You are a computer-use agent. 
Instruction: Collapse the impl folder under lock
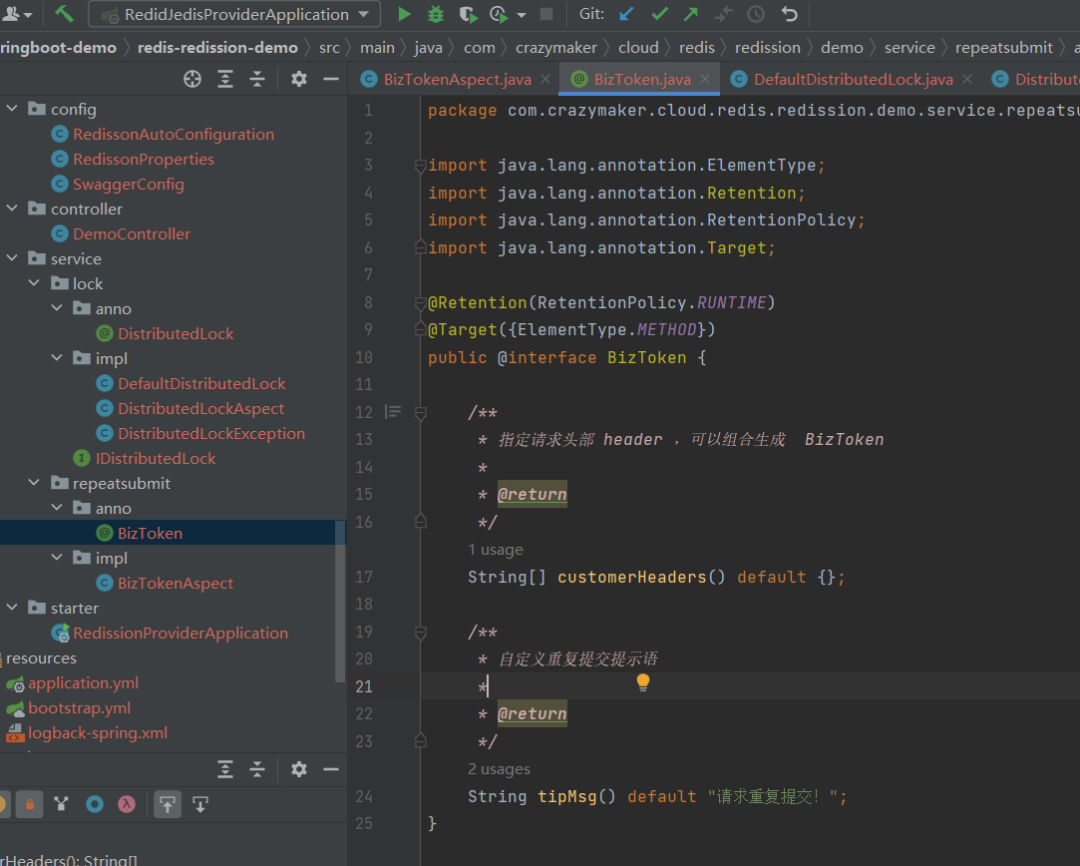56,358
